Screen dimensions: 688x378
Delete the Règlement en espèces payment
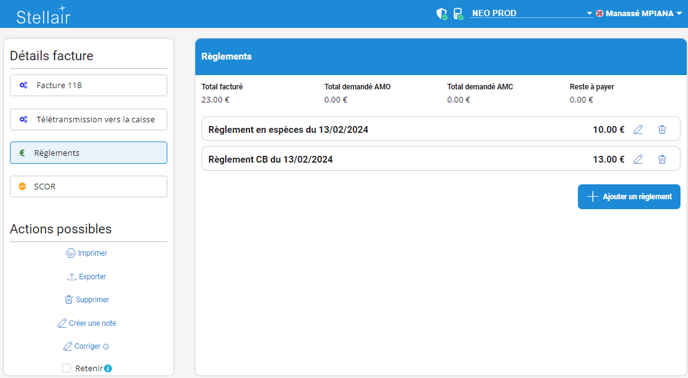point(662,130)
